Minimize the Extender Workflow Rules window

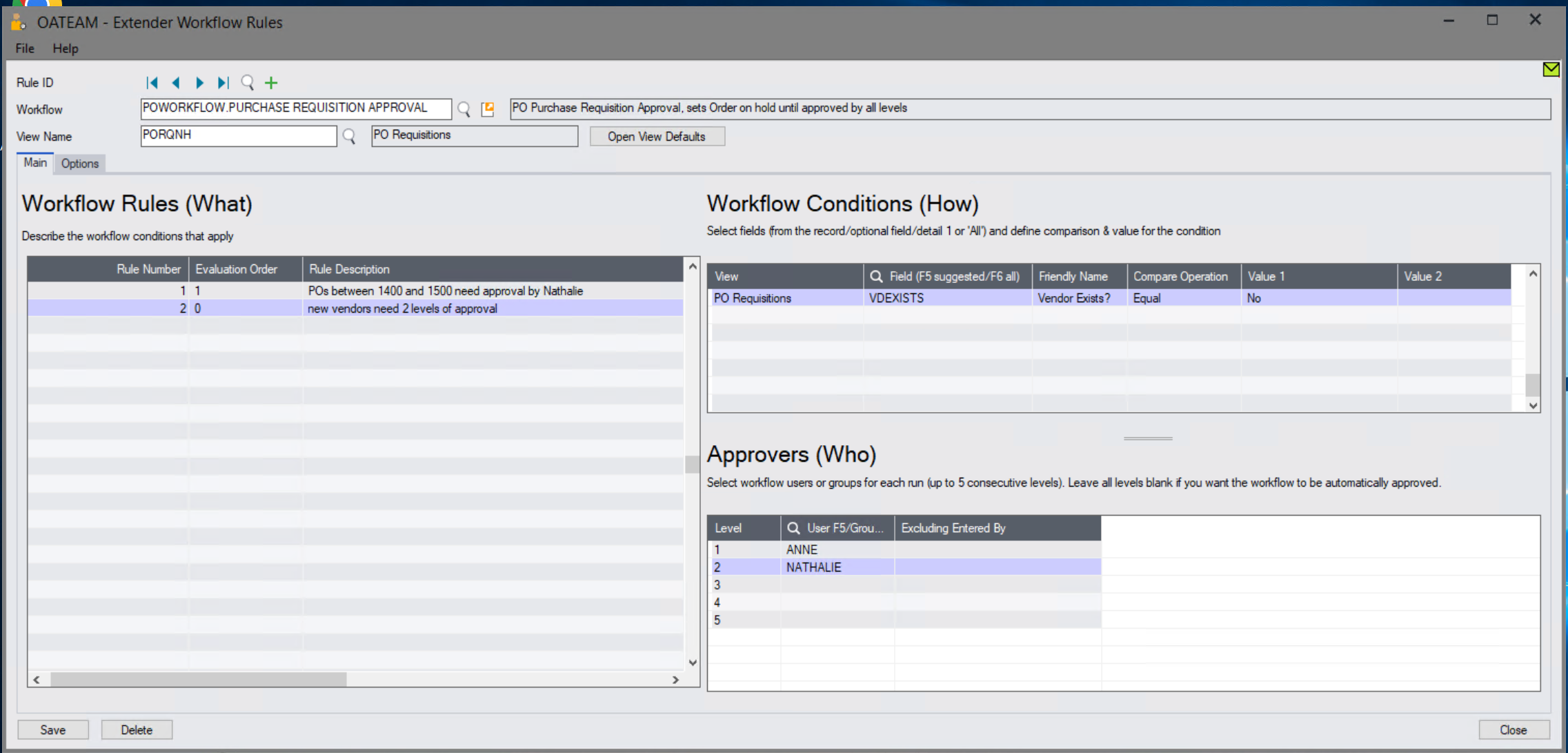click(1449, 20)
